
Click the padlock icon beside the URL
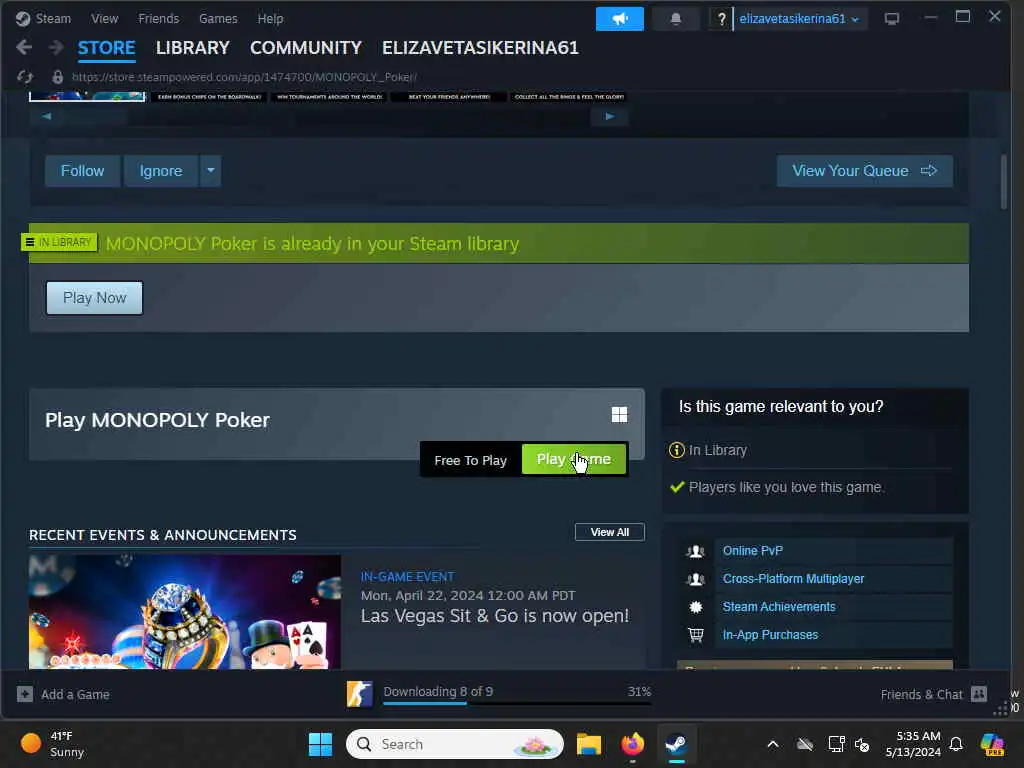(57, 77)
